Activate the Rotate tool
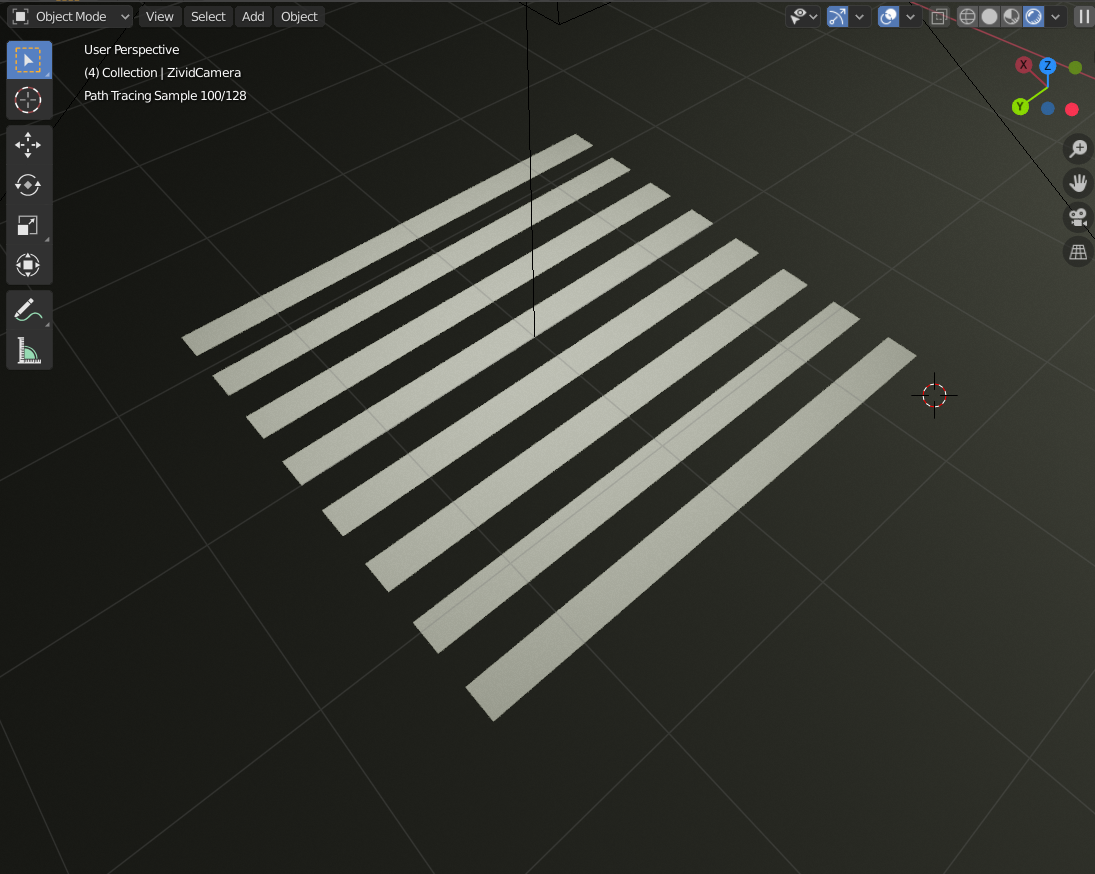The height and width of the screenshot is (874, 1095). [28, 184]
